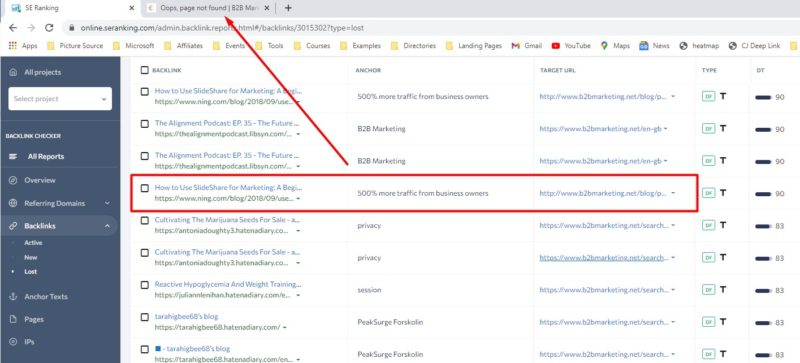Click DT bar in session anchor row
800x363 pixels.
763,291
